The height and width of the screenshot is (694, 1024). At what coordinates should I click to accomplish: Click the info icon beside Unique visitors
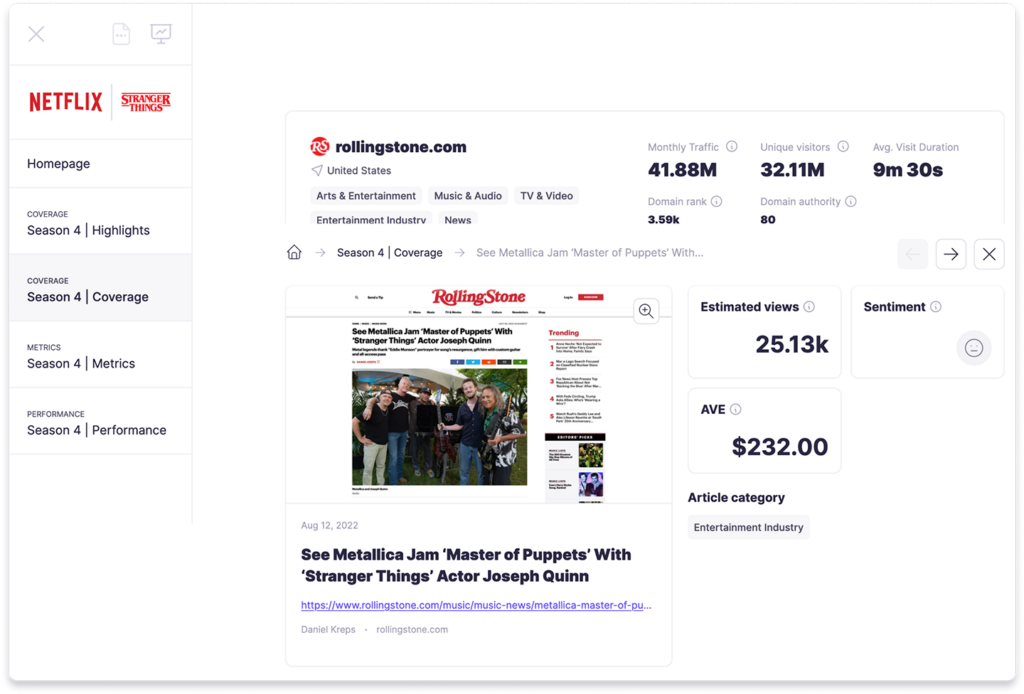843,147
